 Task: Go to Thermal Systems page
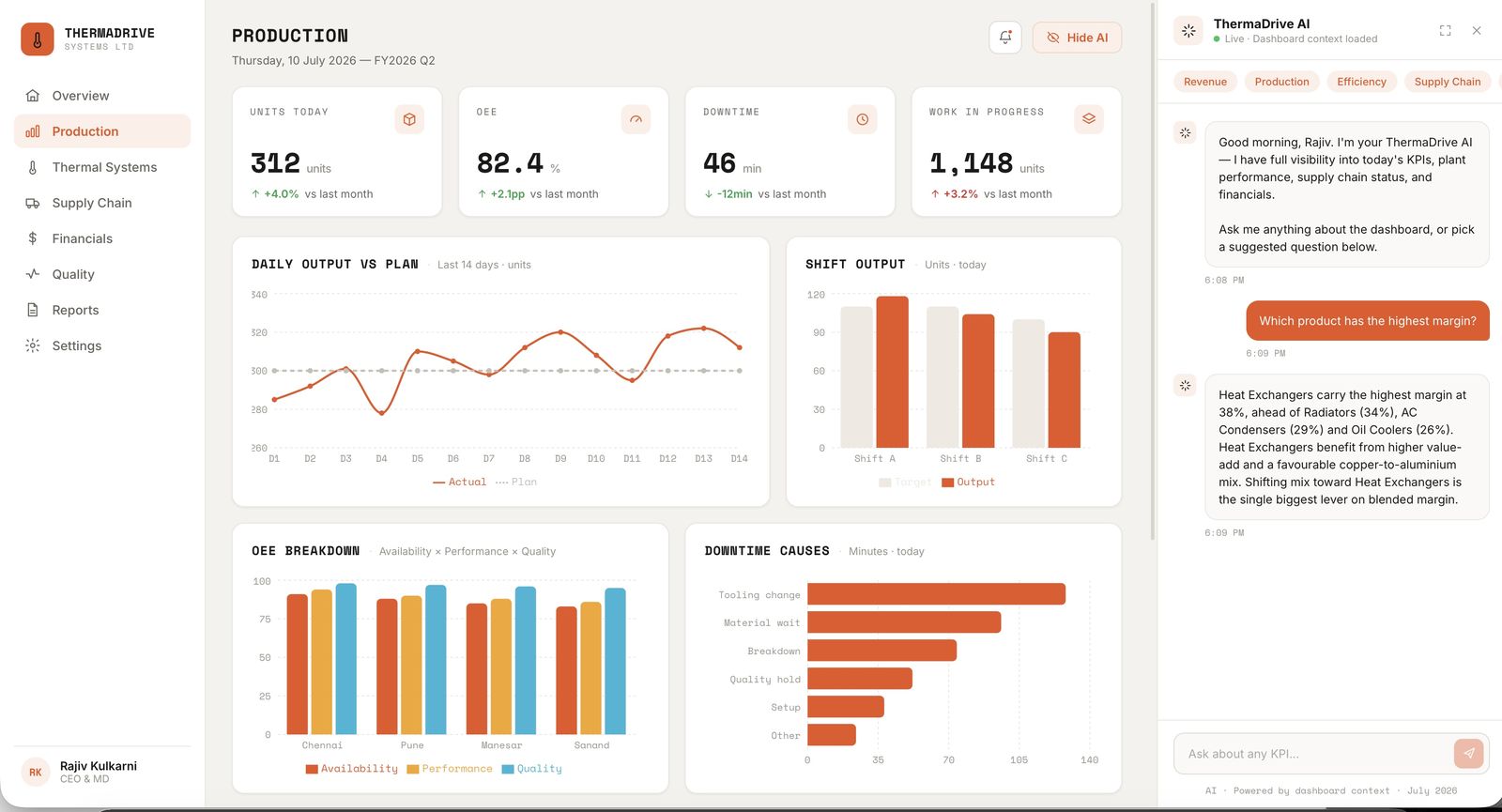click(102, 167)
